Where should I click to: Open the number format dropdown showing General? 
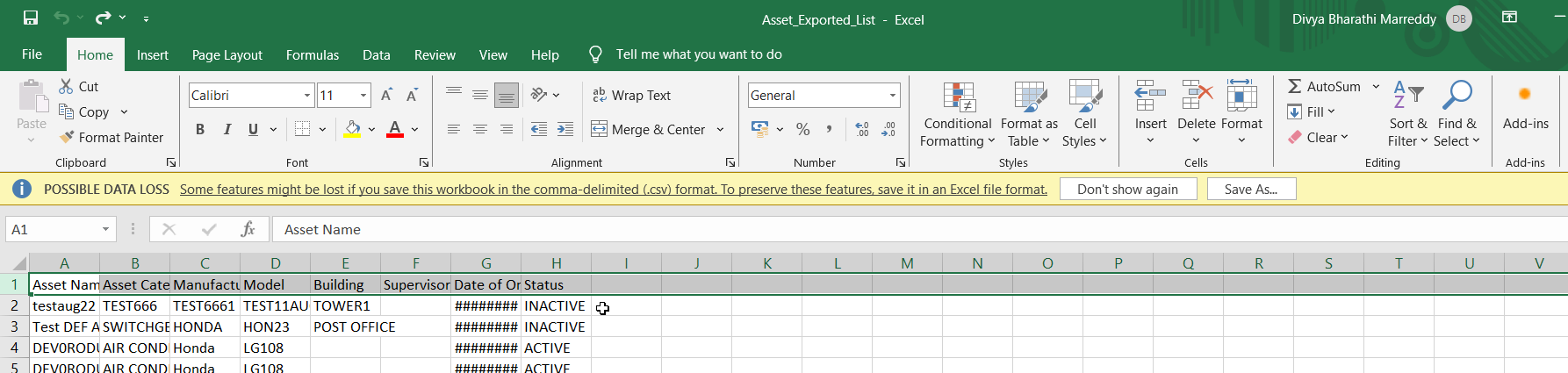[x=893, y=95]
